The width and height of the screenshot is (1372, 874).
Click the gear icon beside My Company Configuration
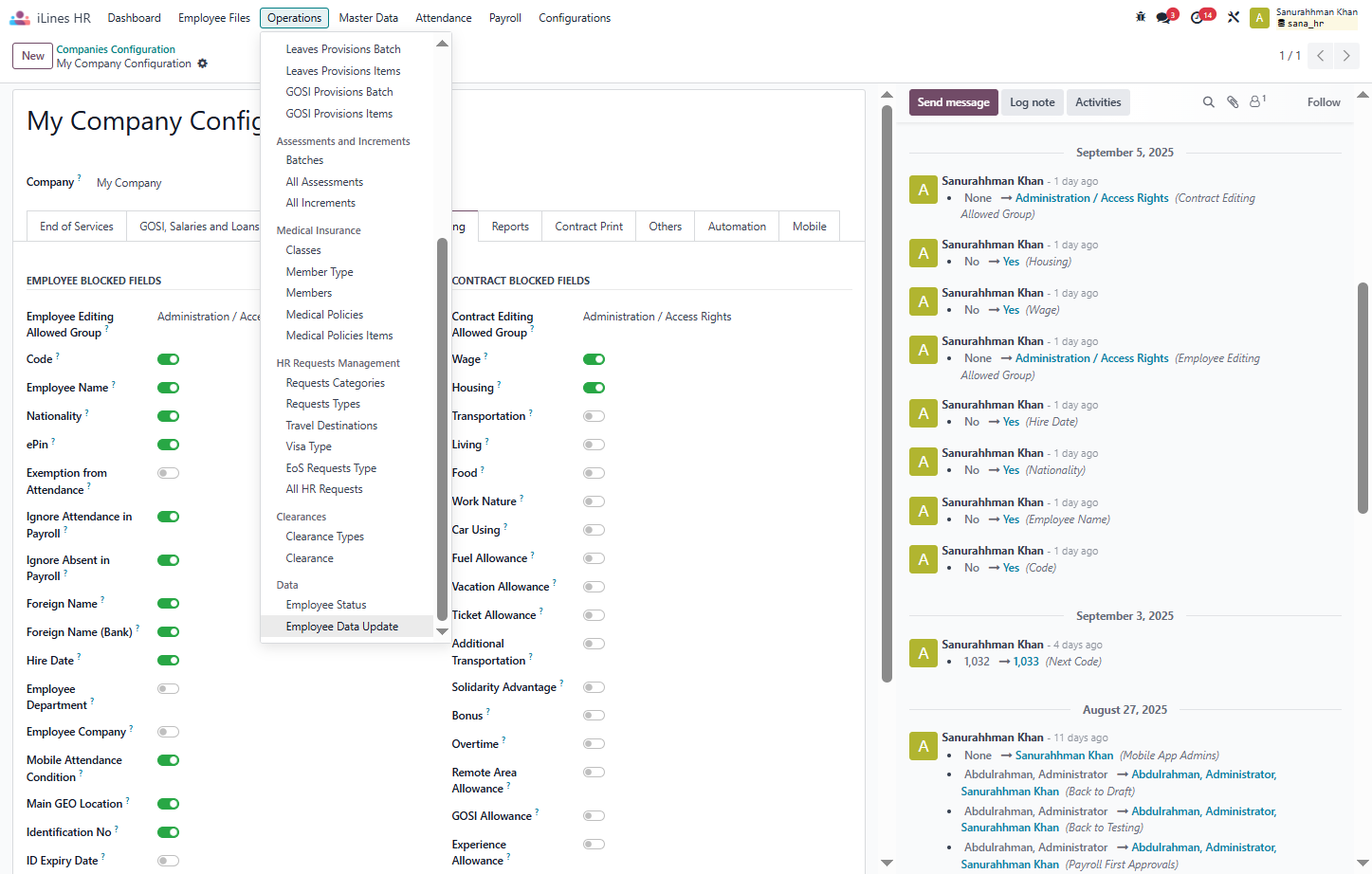(x=202, y=64)
